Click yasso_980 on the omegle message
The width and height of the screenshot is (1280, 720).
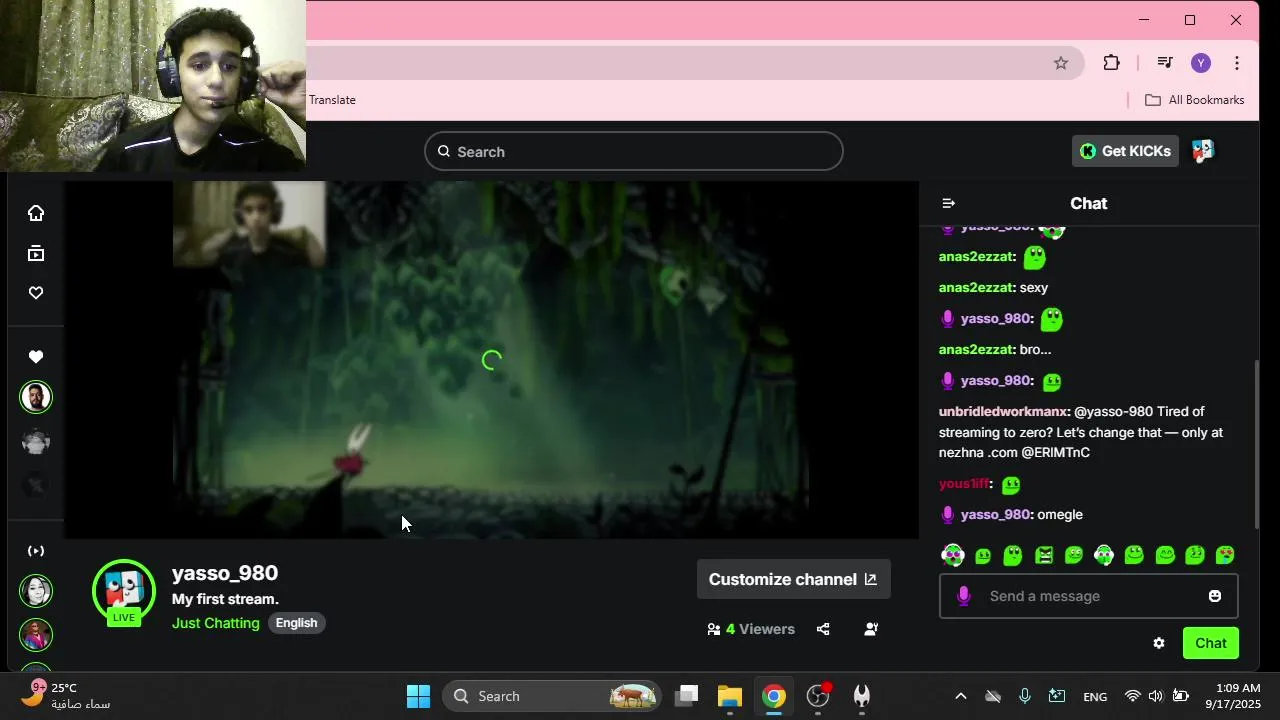pyautogui.click(x=995, y=515)
